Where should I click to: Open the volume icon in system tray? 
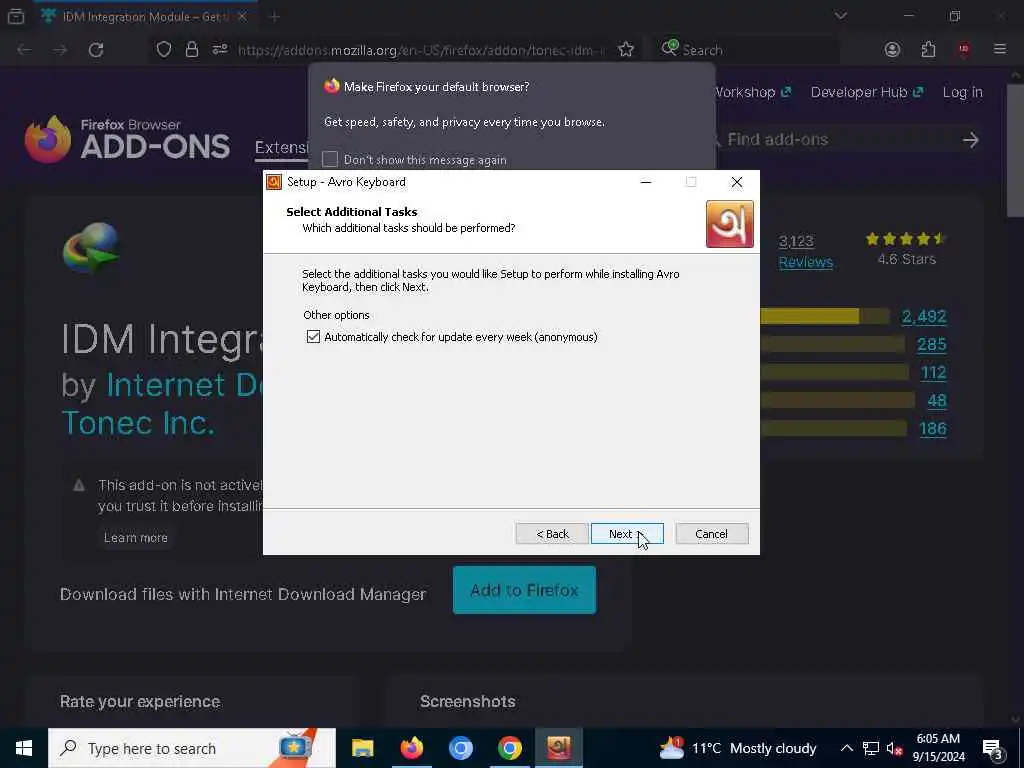(x=894, y=748)
